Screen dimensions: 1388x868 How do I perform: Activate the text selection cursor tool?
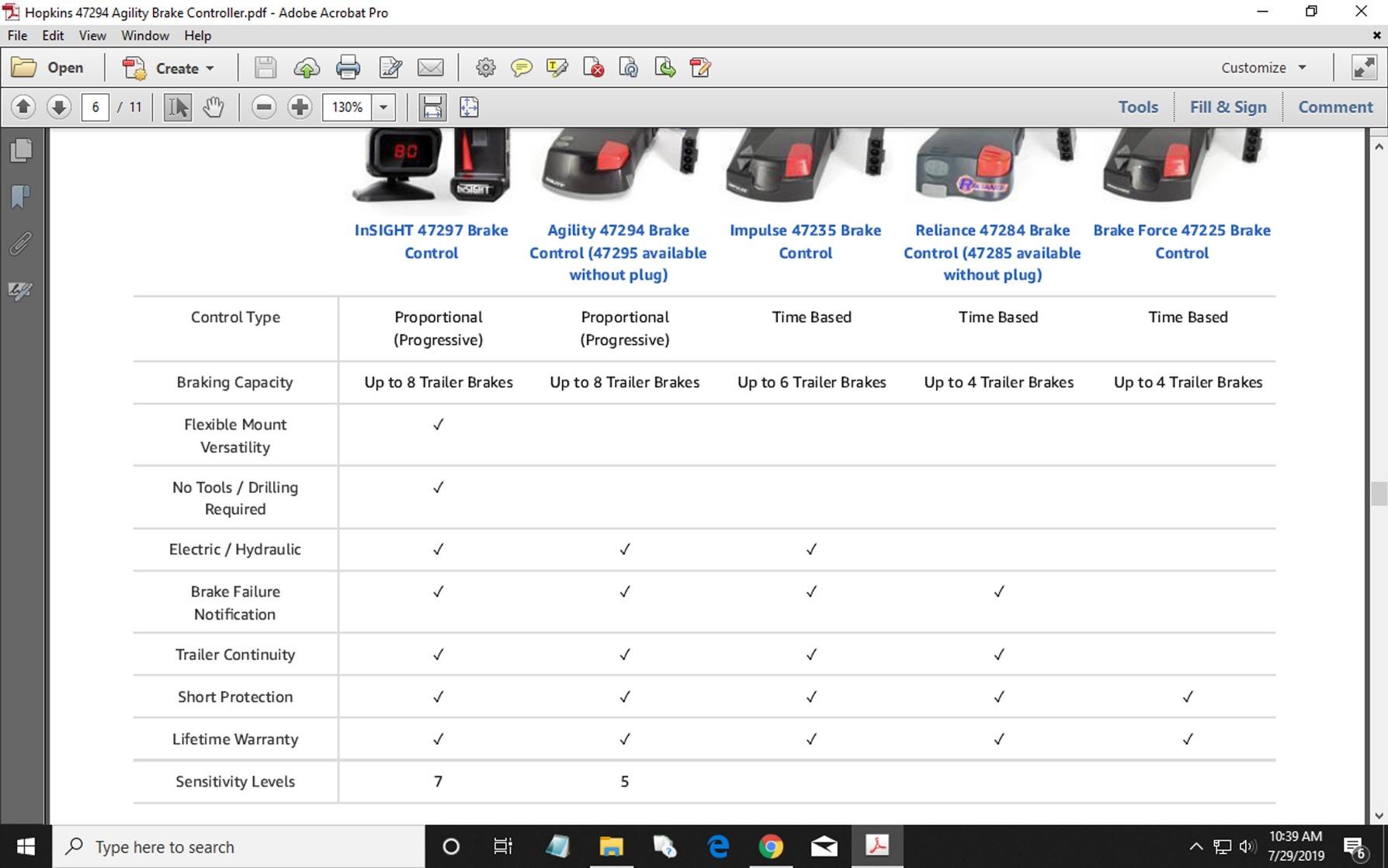pyautogui.click(x=178, y=107)
